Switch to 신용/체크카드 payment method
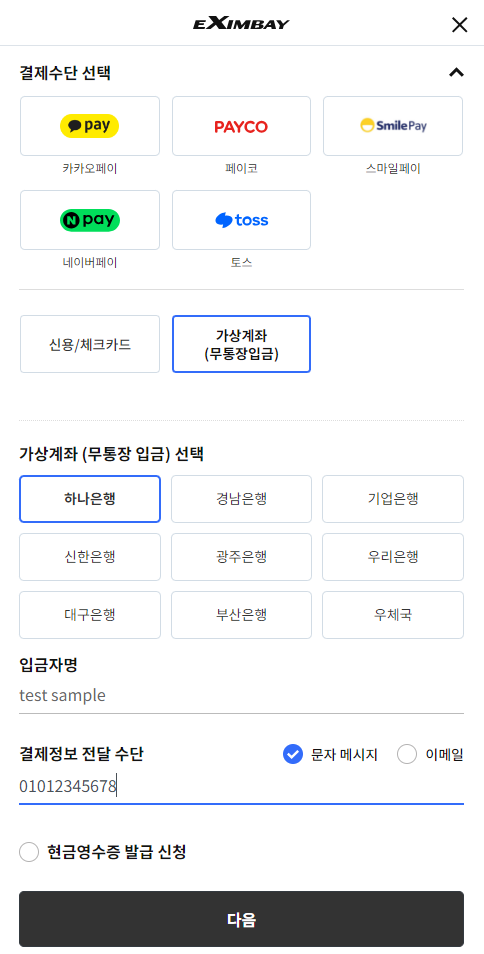484x954 pixels. [x=90, y=344]
